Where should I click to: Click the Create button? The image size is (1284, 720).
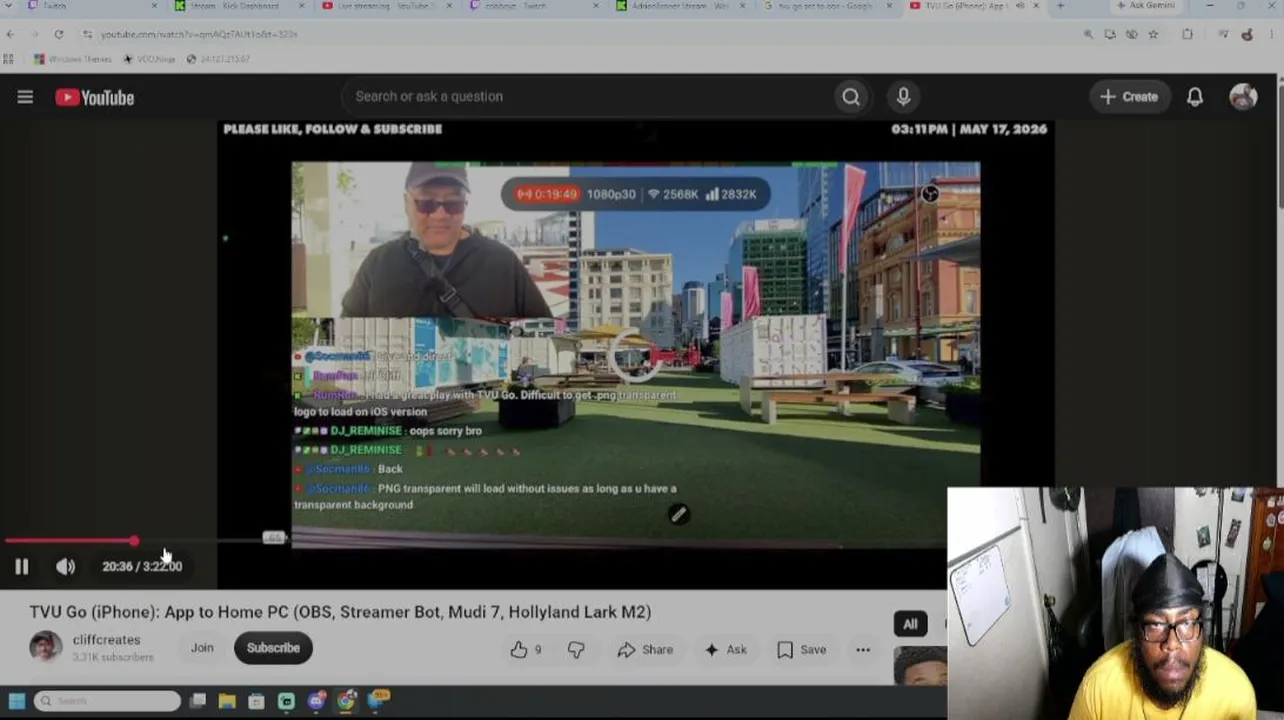1129,97
